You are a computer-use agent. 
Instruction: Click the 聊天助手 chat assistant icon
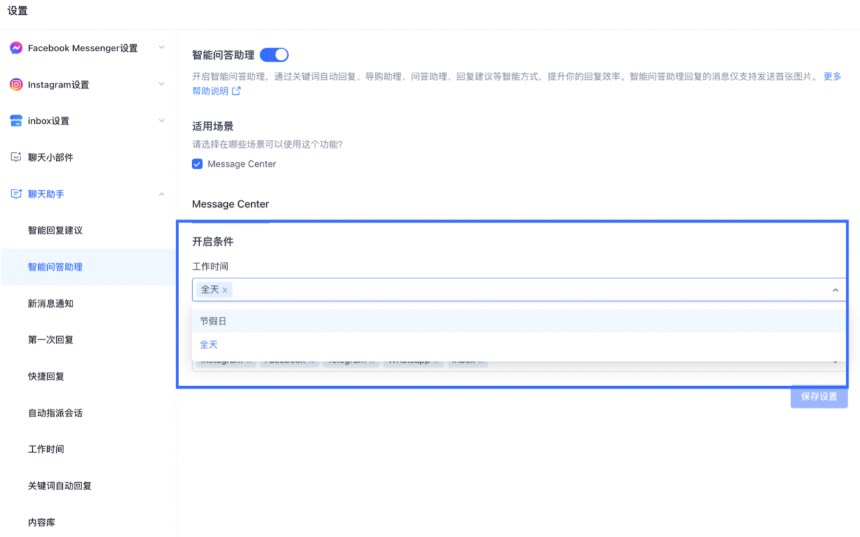pyautogui.click(x=16, y=194)
